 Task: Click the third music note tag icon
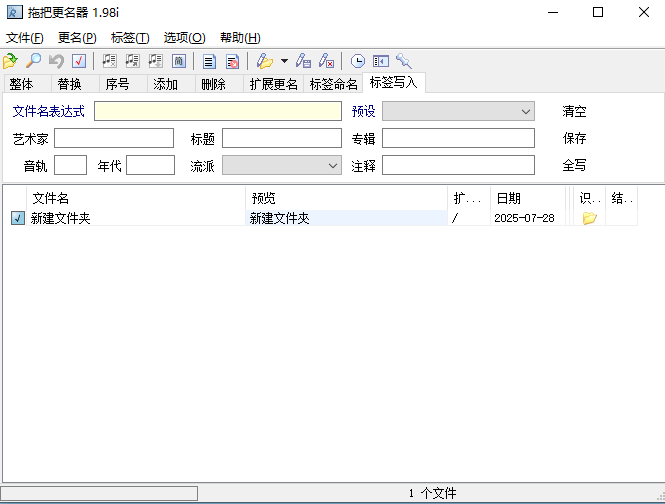tap(155, 61)
